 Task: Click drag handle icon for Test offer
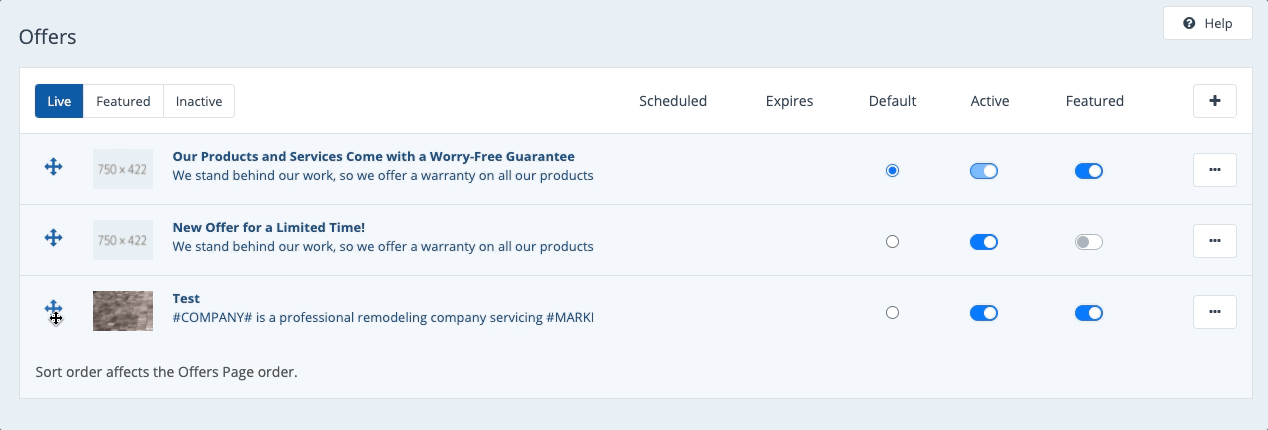click(54, 310)
